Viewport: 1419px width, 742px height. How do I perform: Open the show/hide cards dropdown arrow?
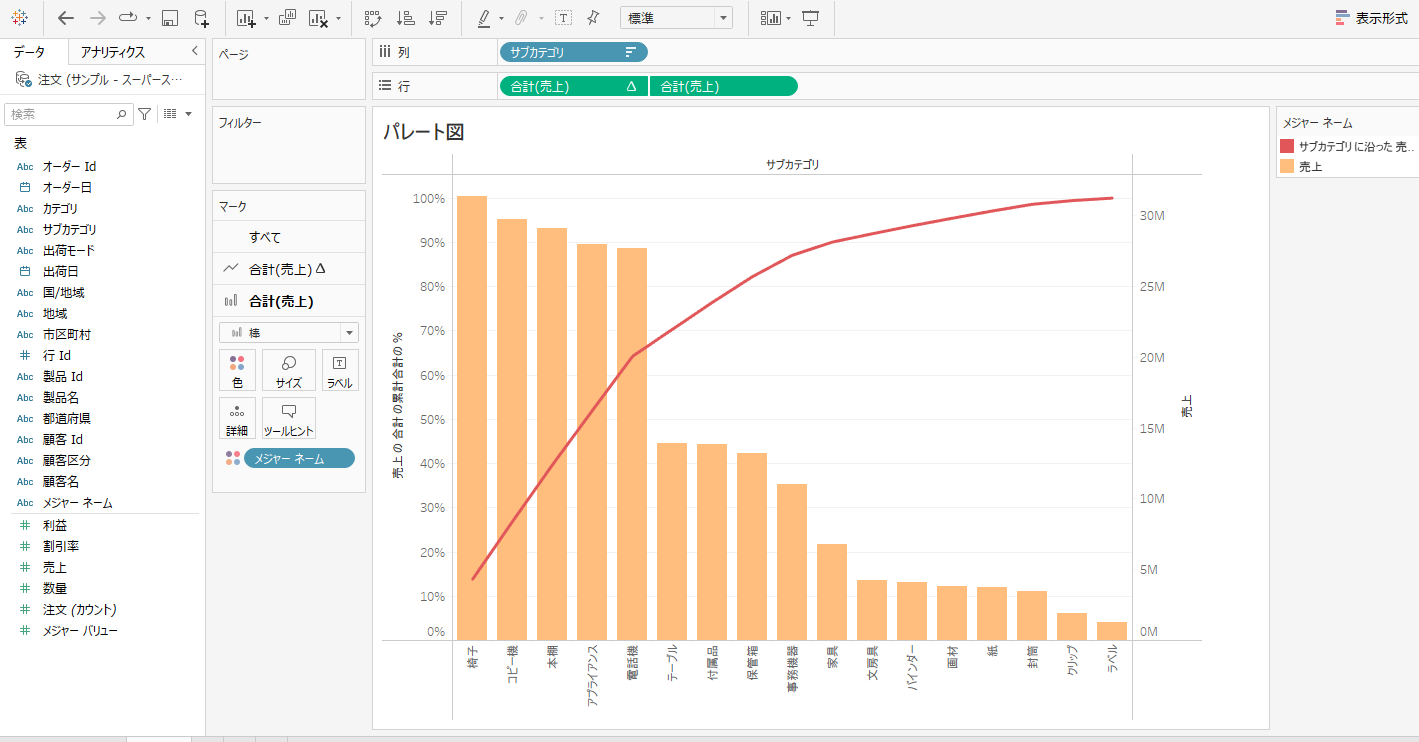tap(789, 19)
